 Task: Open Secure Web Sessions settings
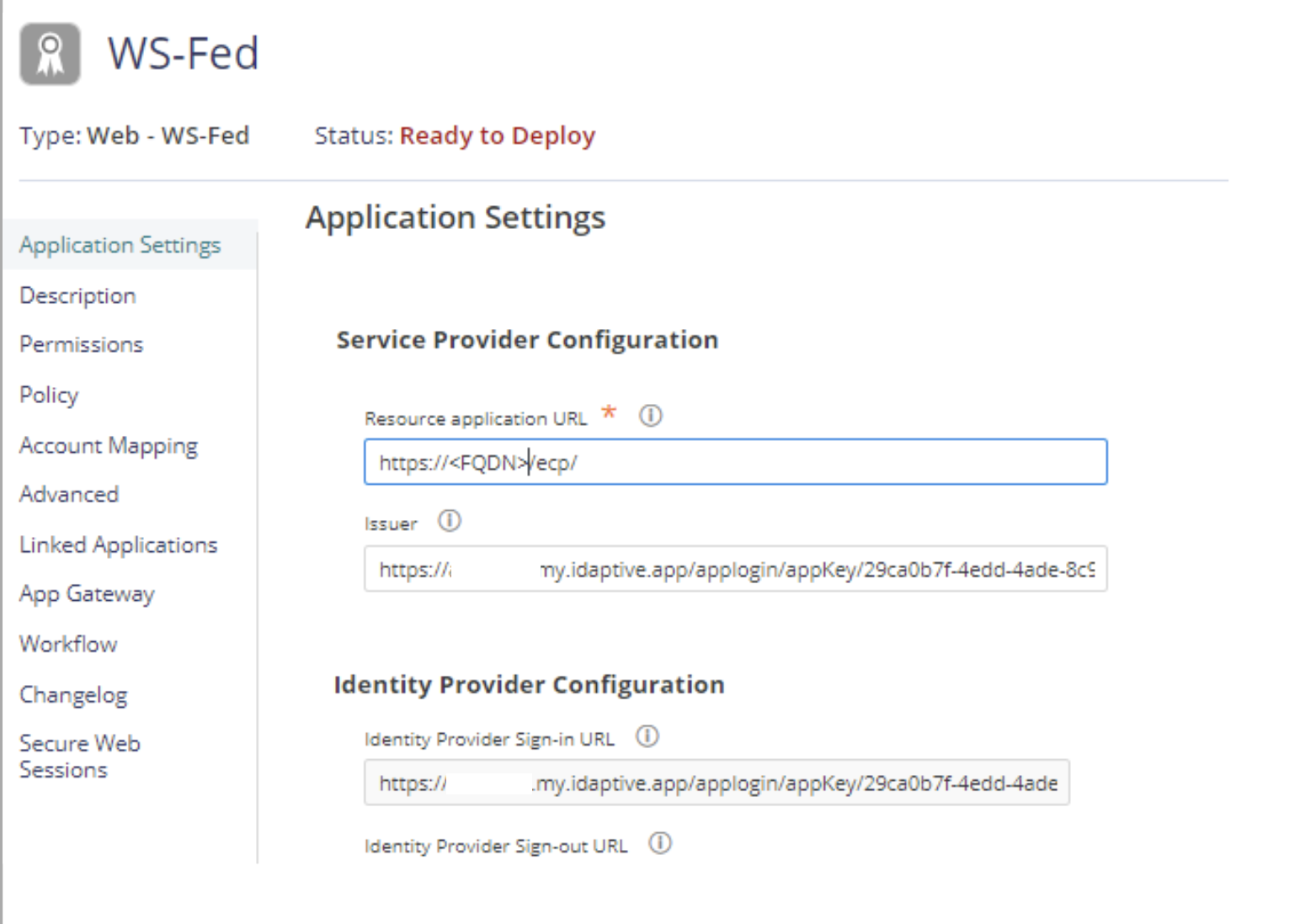point(79,756)
